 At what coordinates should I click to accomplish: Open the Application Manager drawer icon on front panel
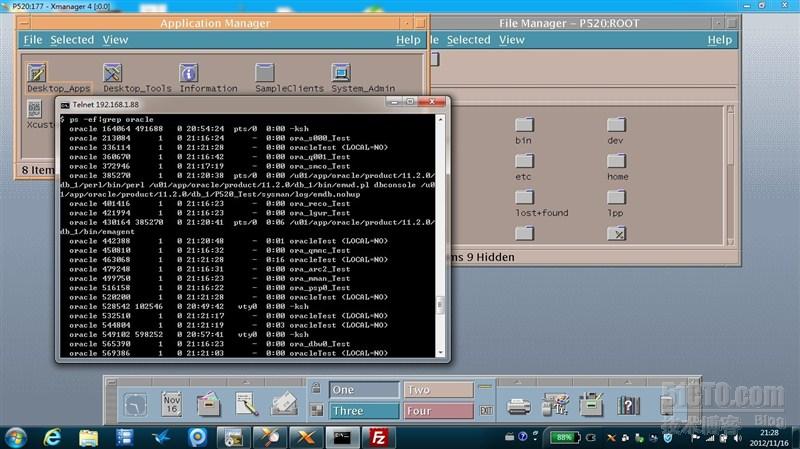point(592,405)
